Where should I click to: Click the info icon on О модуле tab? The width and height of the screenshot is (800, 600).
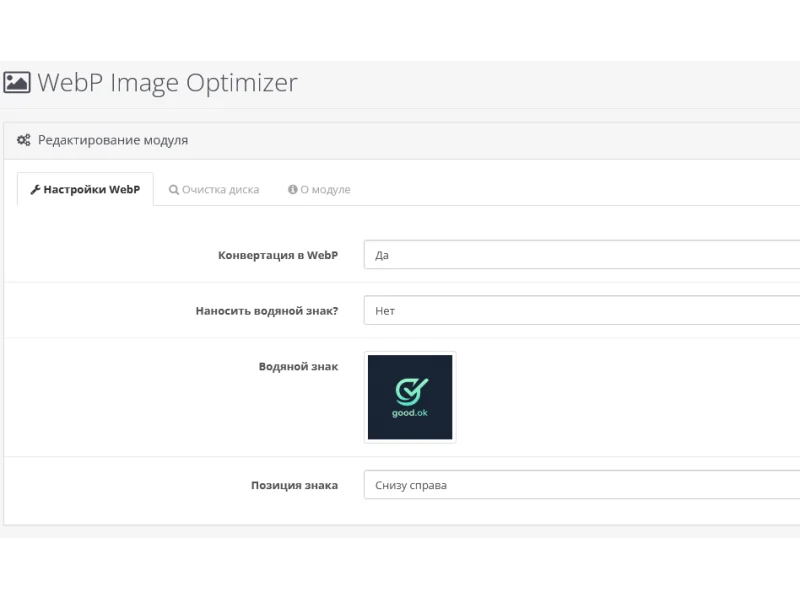[x=293, y=190]
